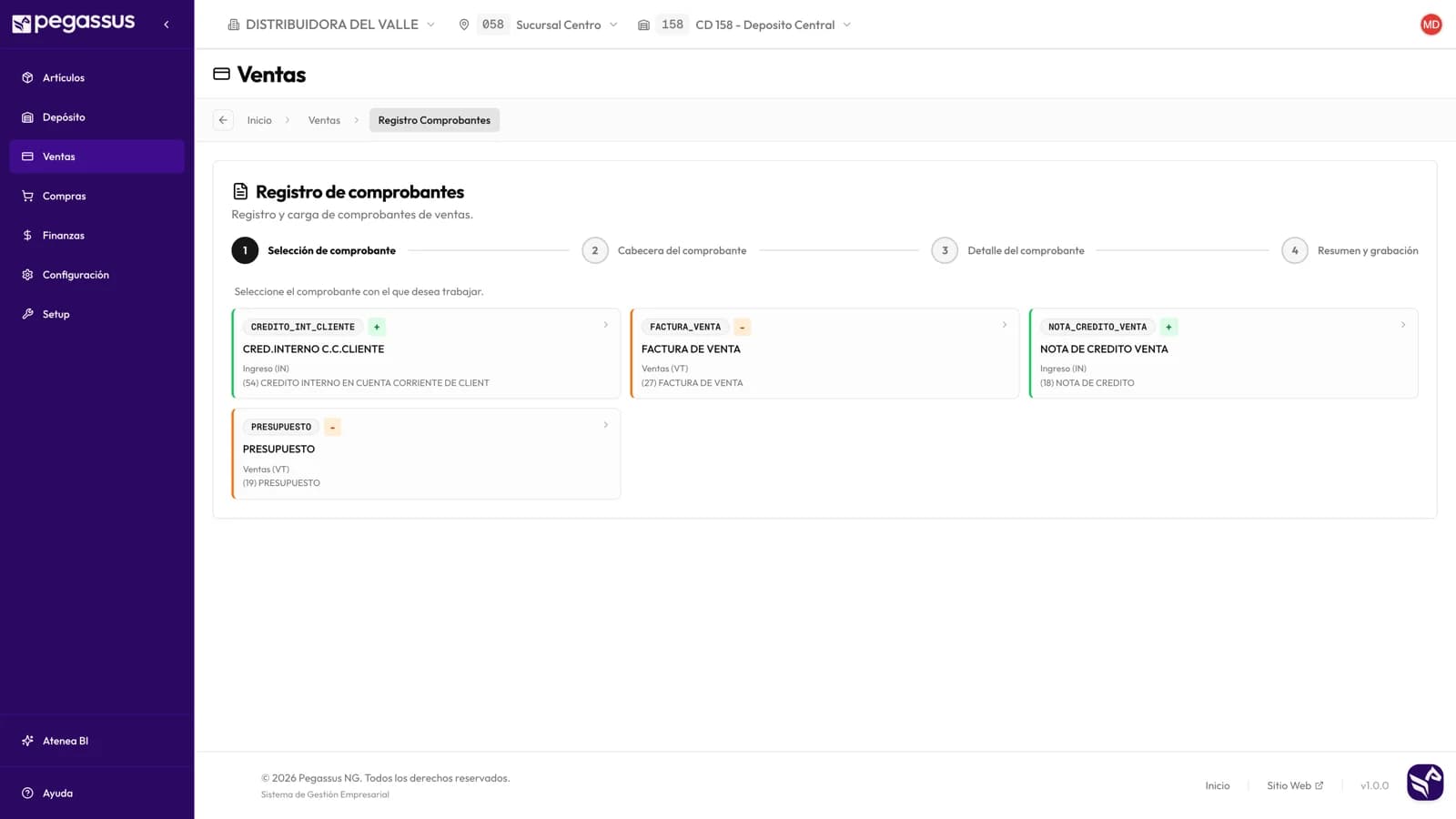The width and height of the screenshot is (1456, 819).
Task: Collapse the sidebar with the chevron arrow
Action: pyautogui.click(x=167, y=25)
